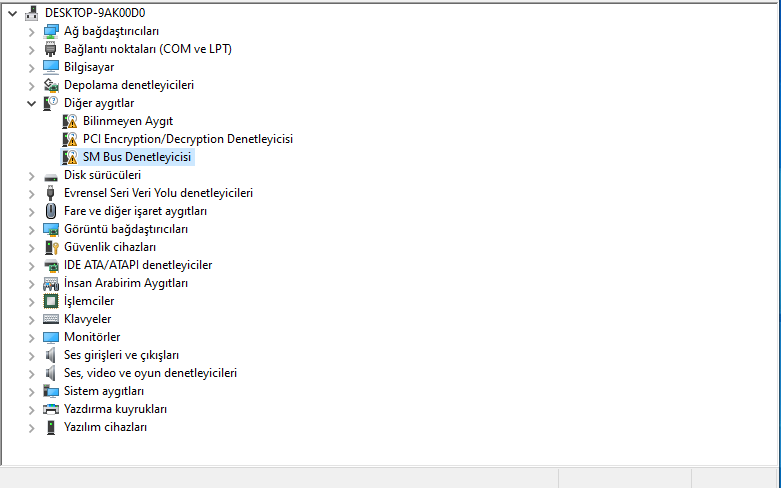Click the Ağ bağdaştırıcıları network adapter icon
The width and height of the screenshot is (781, 488).
(50, 31)
